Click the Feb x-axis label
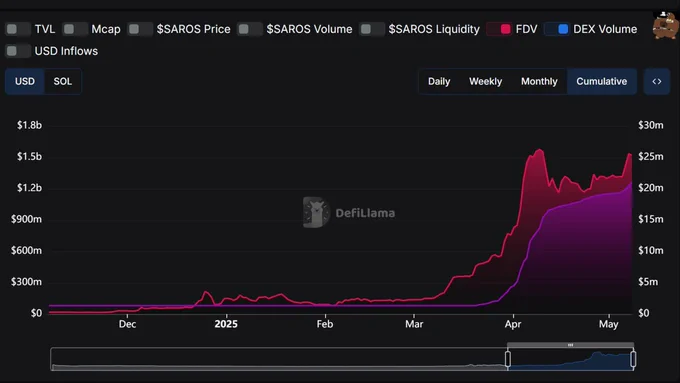 [325, 324]
